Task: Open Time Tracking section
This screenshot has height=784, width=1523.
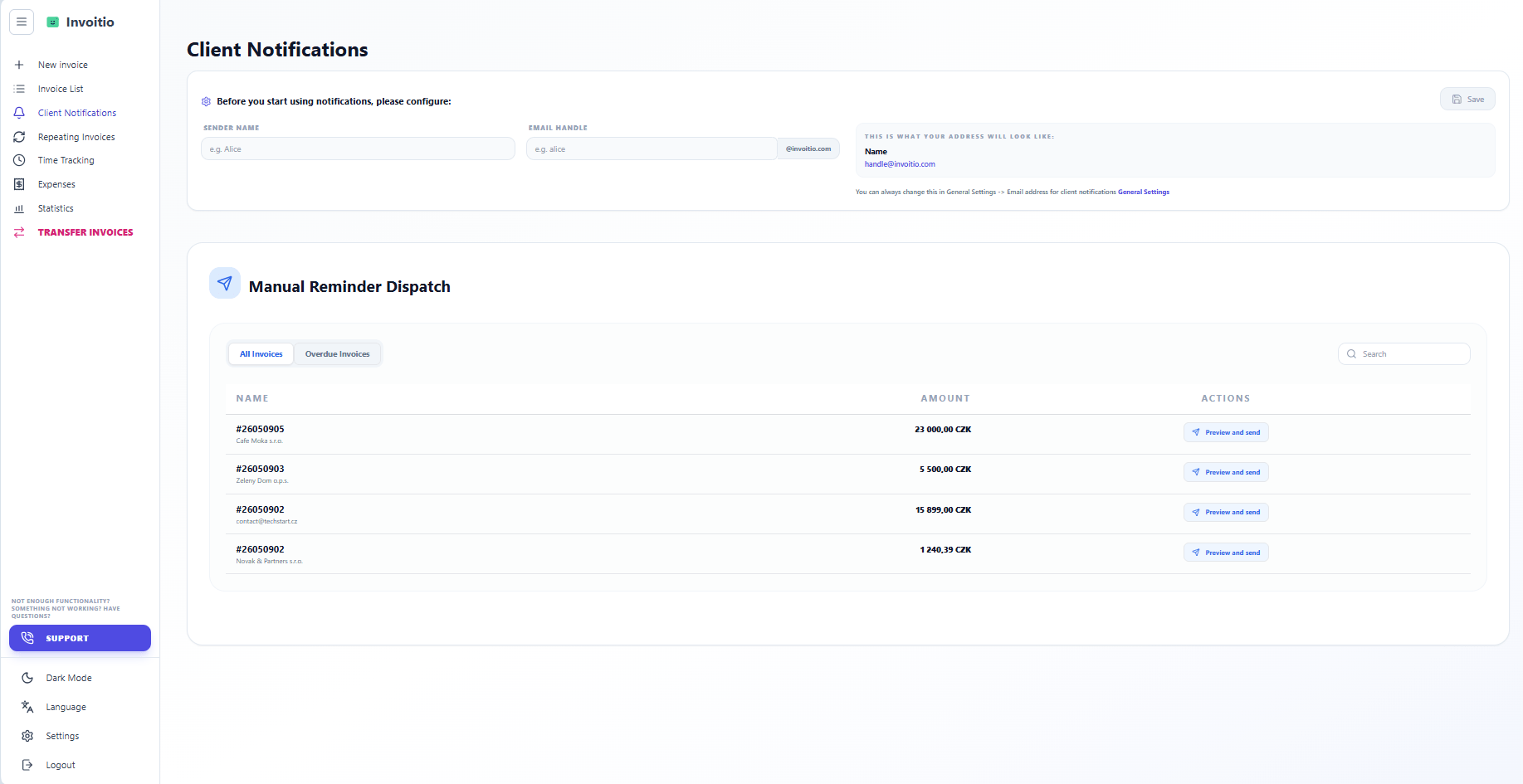Action: [66, 160]
